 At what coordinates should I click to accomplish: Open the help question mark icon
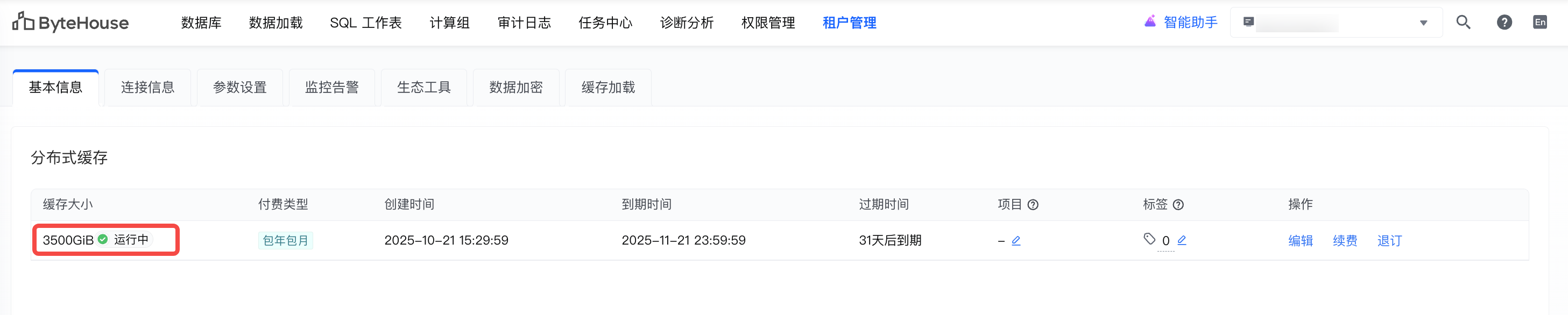point(1504,23)
